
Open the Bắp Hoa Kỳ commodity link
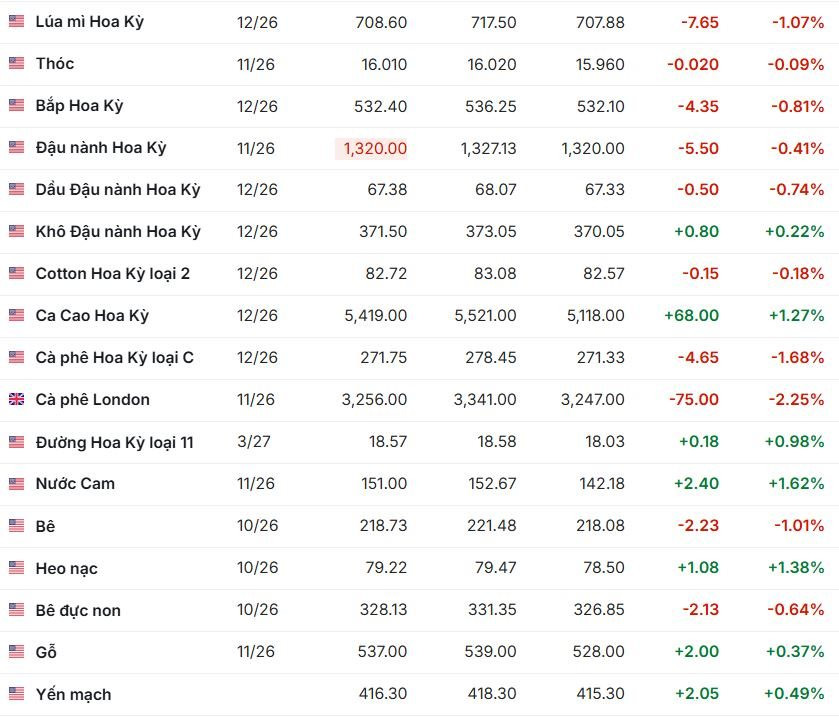[x=80, y=105]
